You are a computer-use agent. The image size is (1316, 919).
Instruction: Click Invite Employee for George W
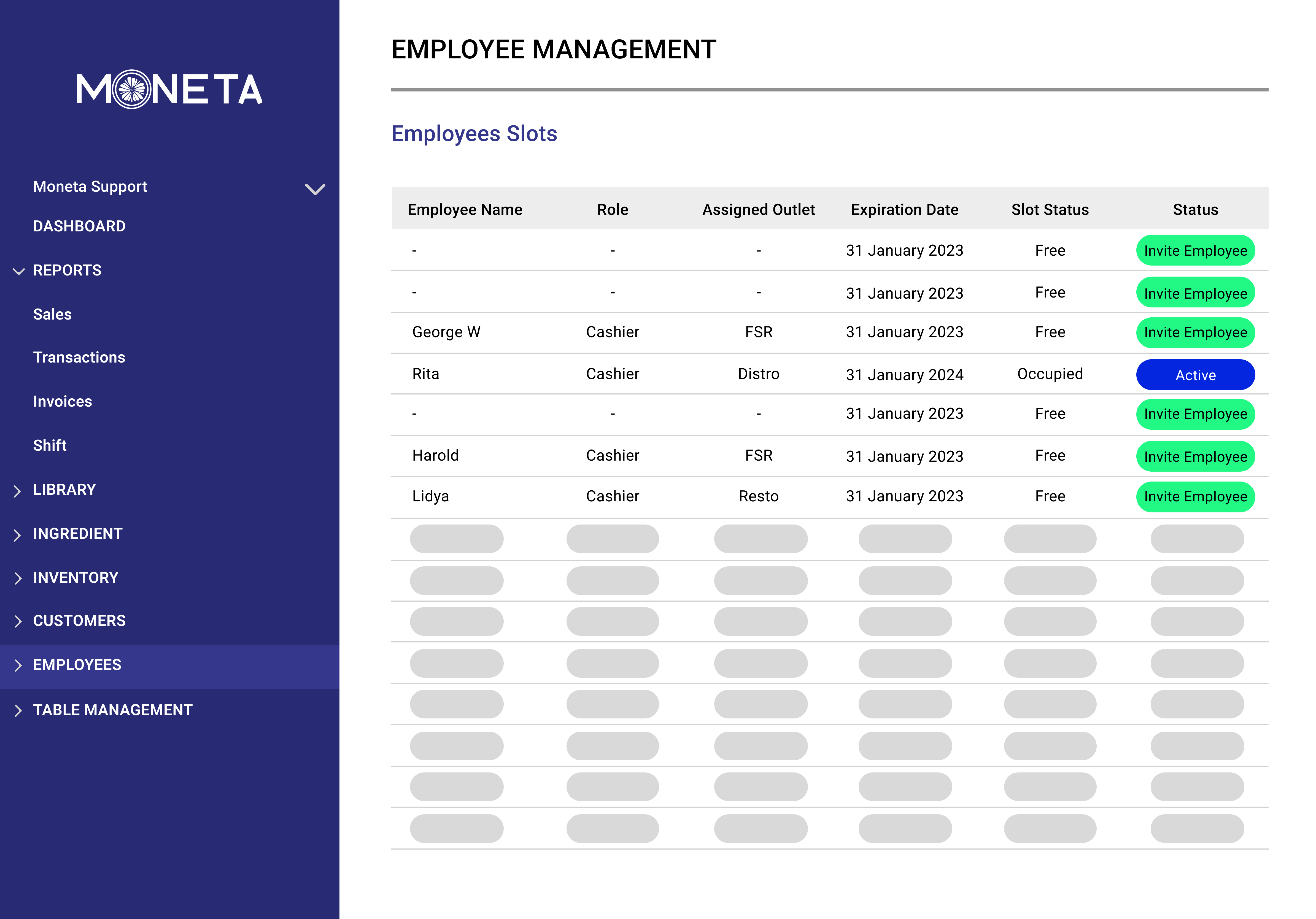(x=1195, y=333)
